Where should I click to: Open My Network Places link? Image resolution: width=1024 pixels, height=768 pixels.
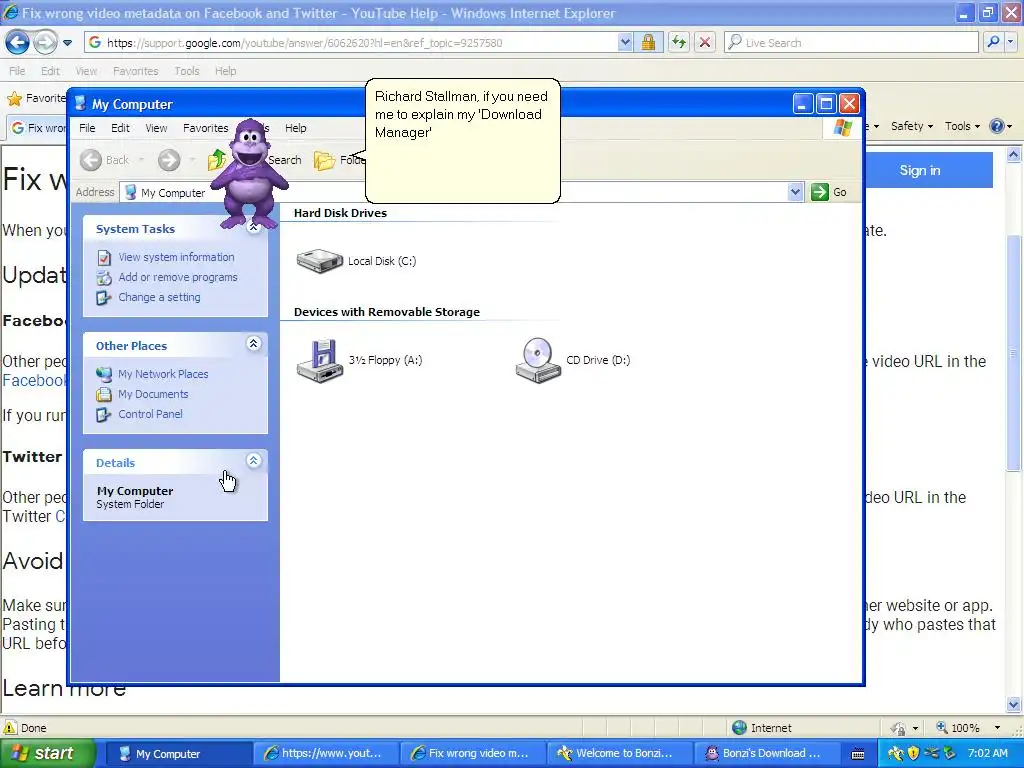coord(163,374)
